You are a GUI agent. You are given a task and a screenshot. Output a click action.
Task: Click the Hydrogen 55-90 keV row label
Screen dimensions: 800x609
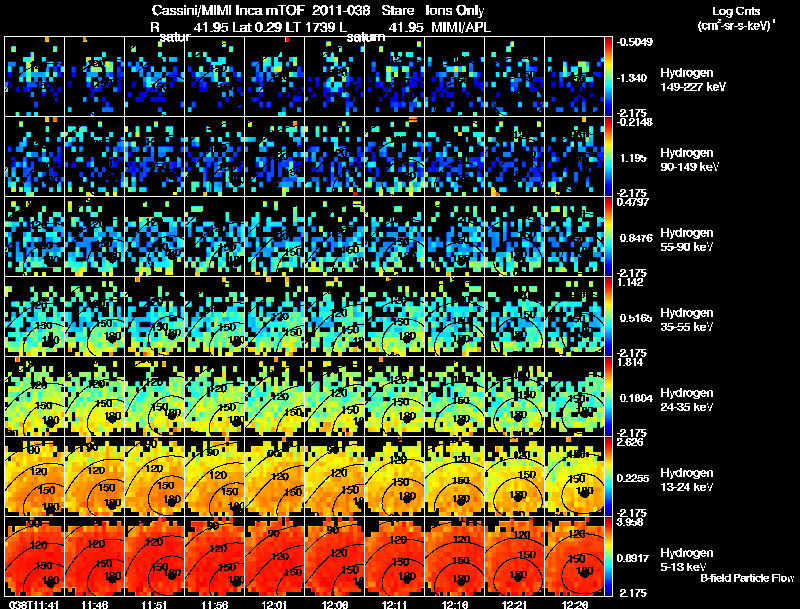686,240
